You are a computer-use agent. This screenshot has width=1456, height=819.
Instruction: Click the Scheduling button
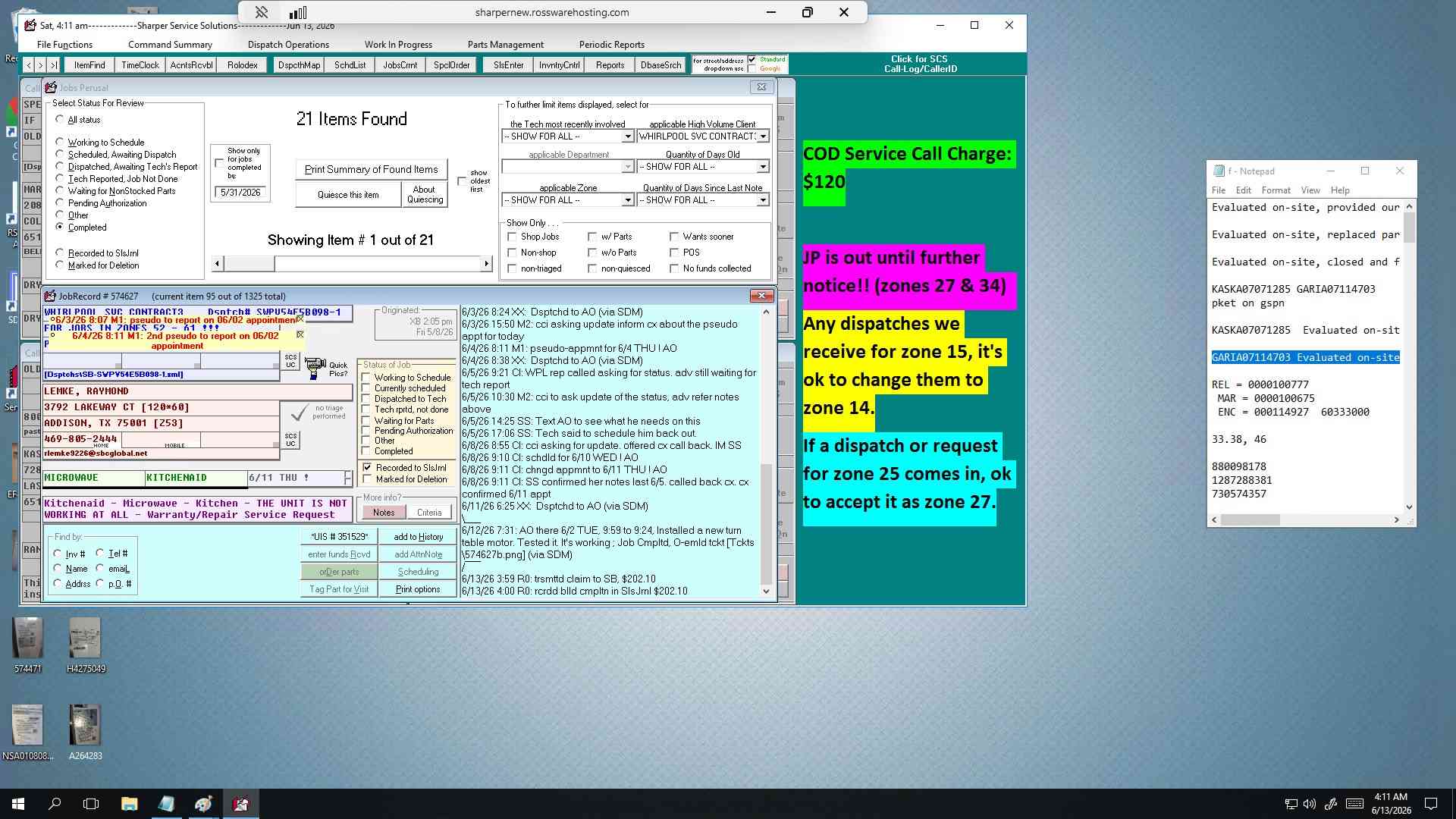tap(419, 572)
